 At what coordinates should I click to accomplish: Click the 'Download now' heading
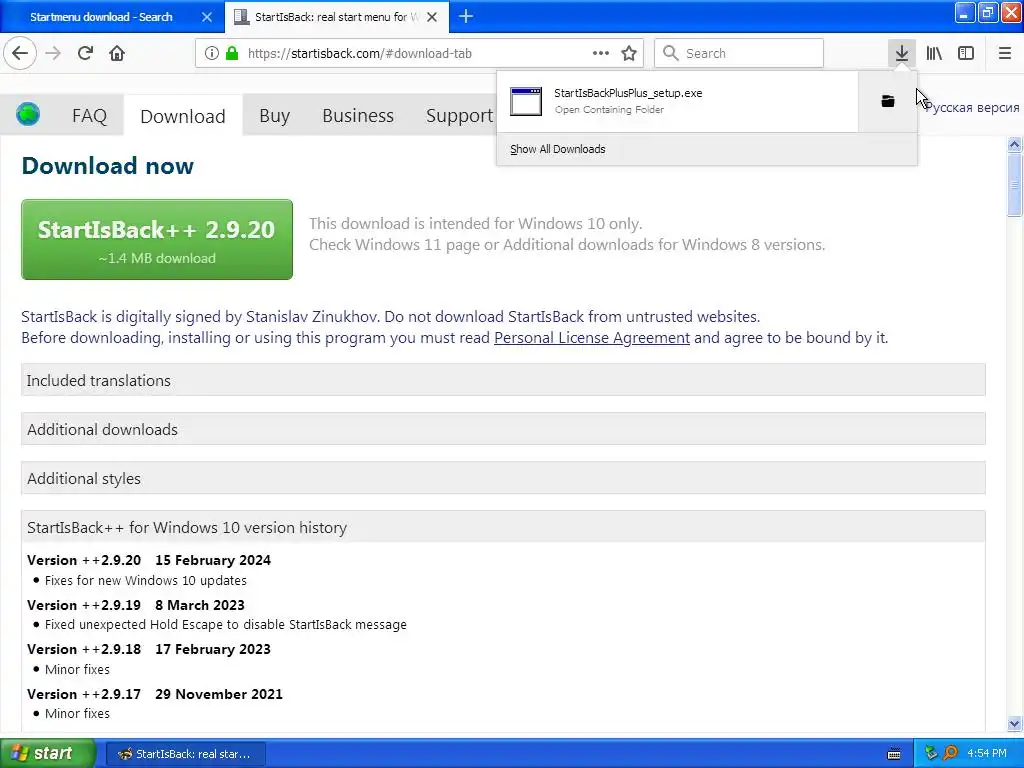coord(108,166)
